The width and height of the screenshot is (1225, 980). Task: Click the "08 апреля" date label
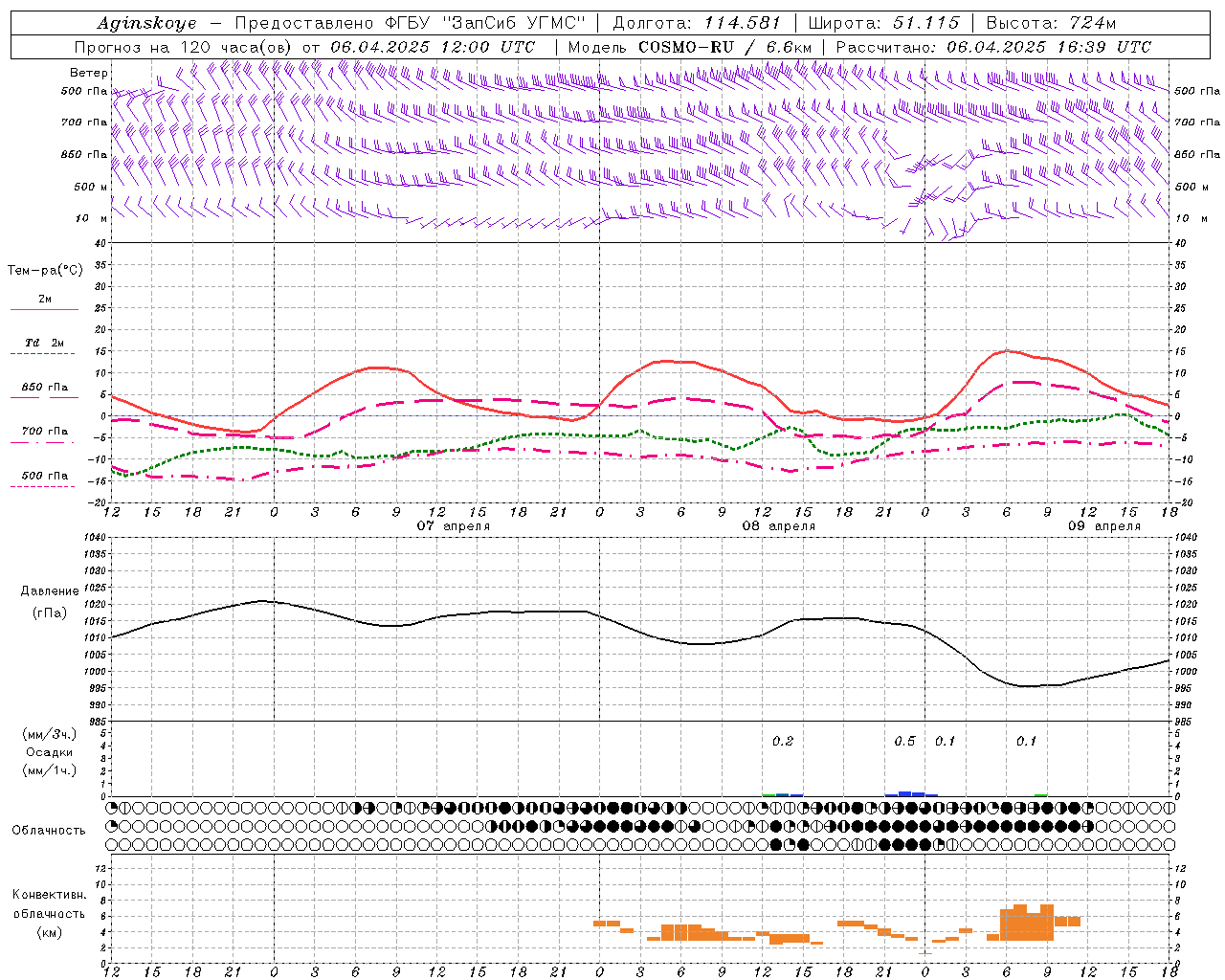click(x=779, y=526)
